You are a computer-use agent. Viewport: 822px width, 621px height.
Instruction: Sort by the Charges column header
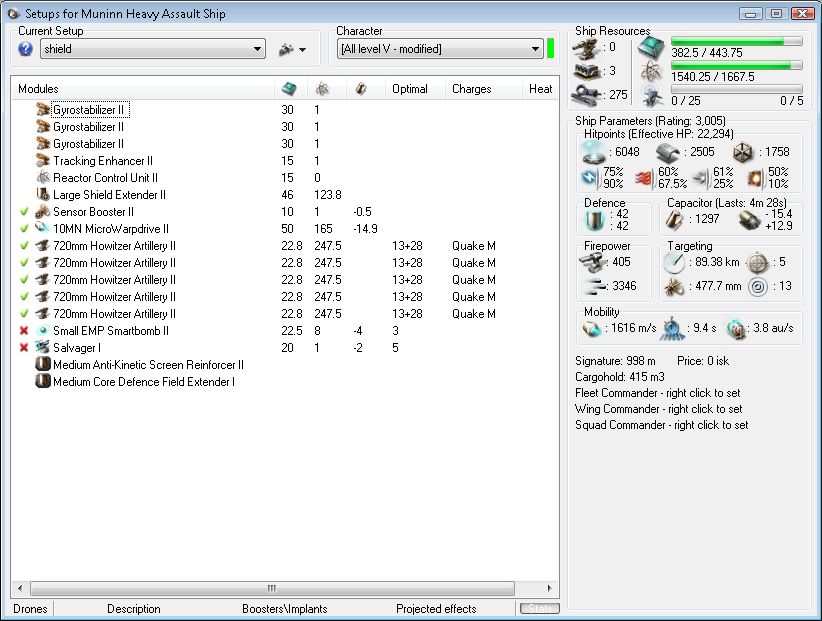point(471,89)
